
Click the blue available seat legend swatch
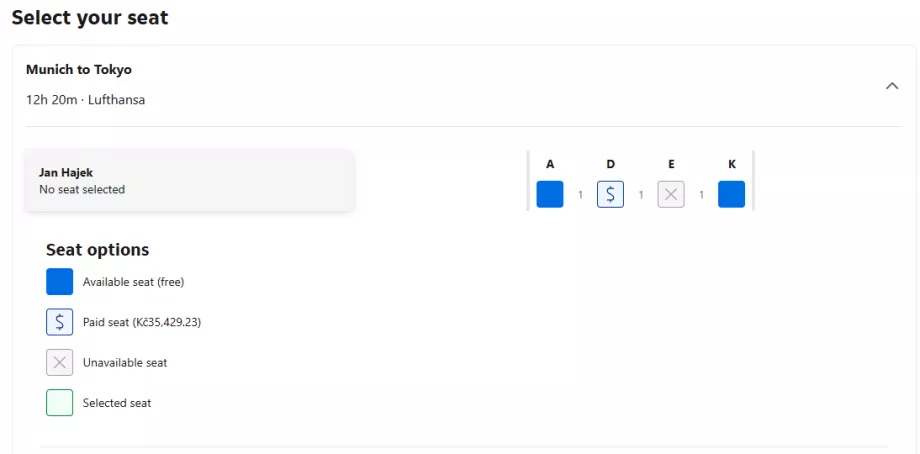(60, 282)
